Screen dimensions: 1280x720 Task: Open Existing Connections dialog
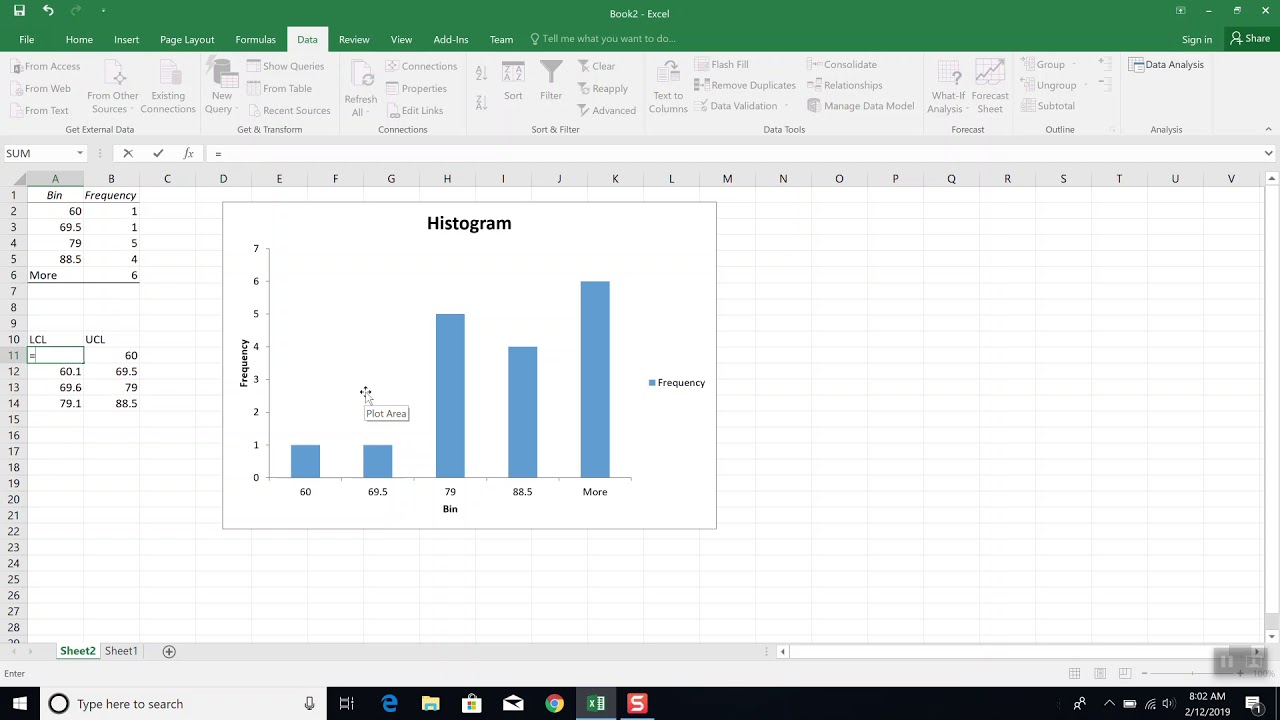[168, 89]
